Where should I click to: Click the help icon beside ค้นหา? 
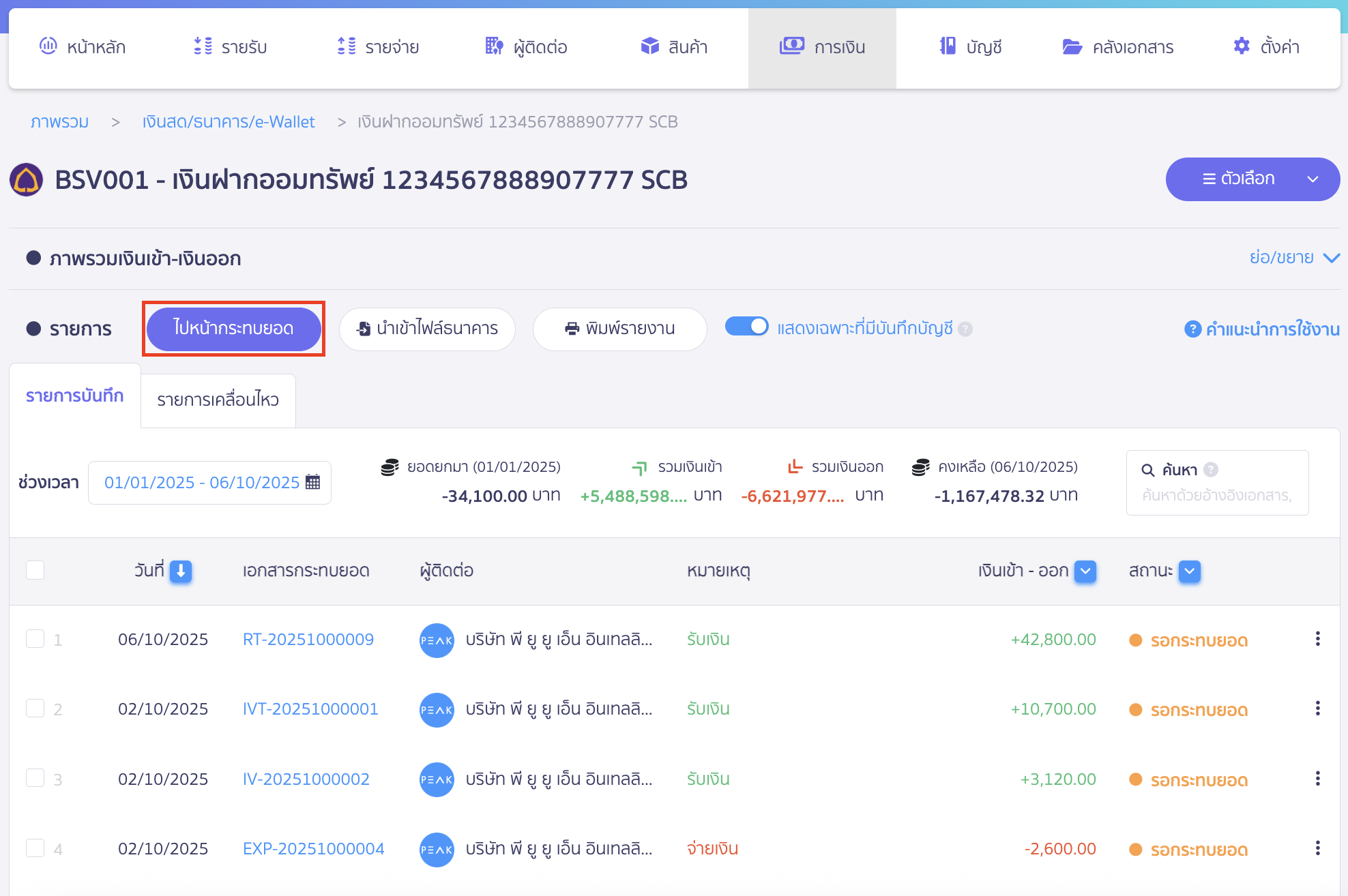pyautogui.click(x=1211, y=470)
